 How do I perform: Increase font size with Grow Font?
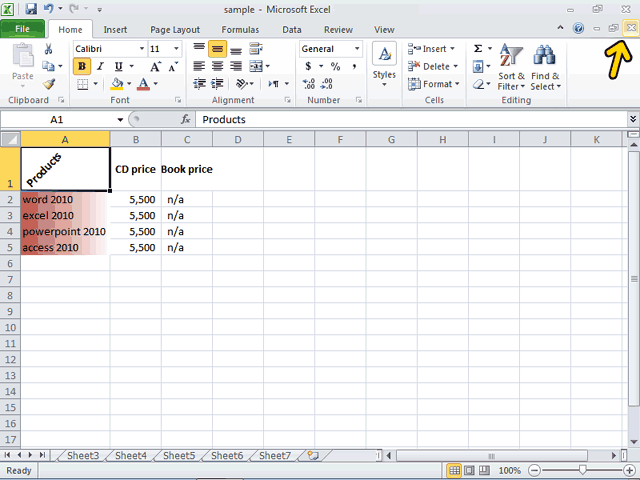coord(155,67)
